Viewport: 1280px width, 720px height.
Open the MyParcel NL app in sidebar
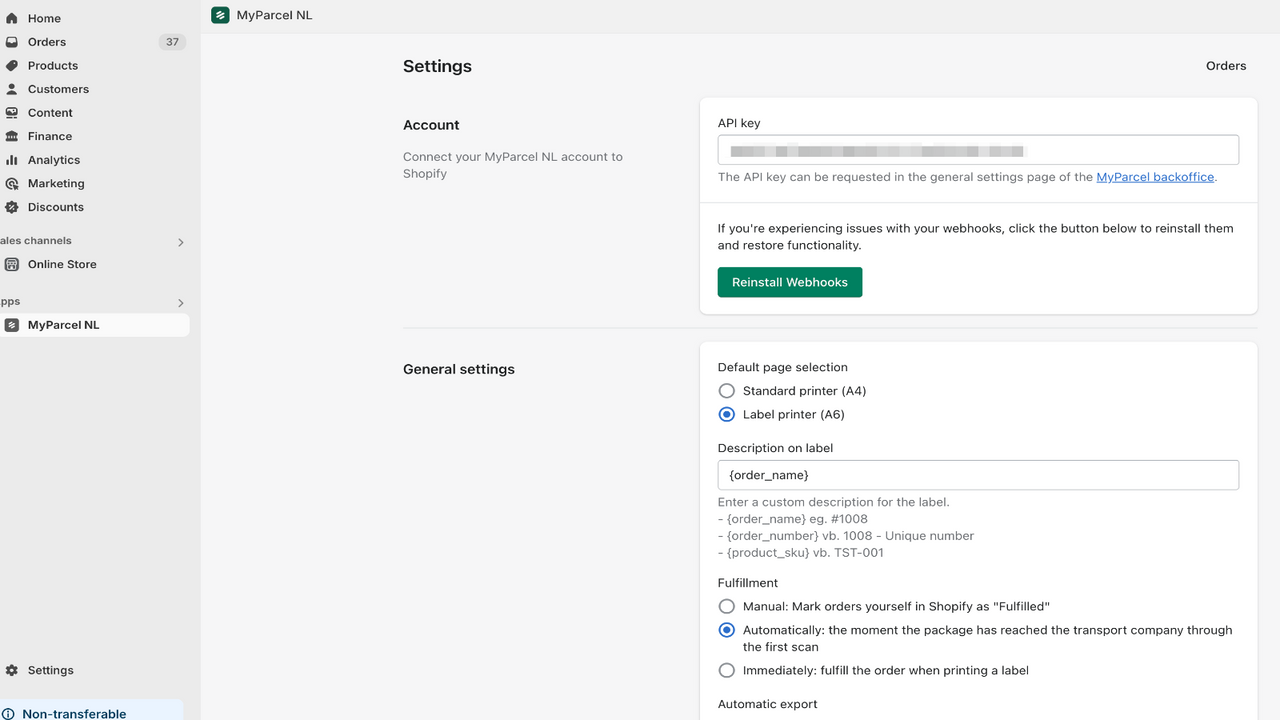(62, 324)
